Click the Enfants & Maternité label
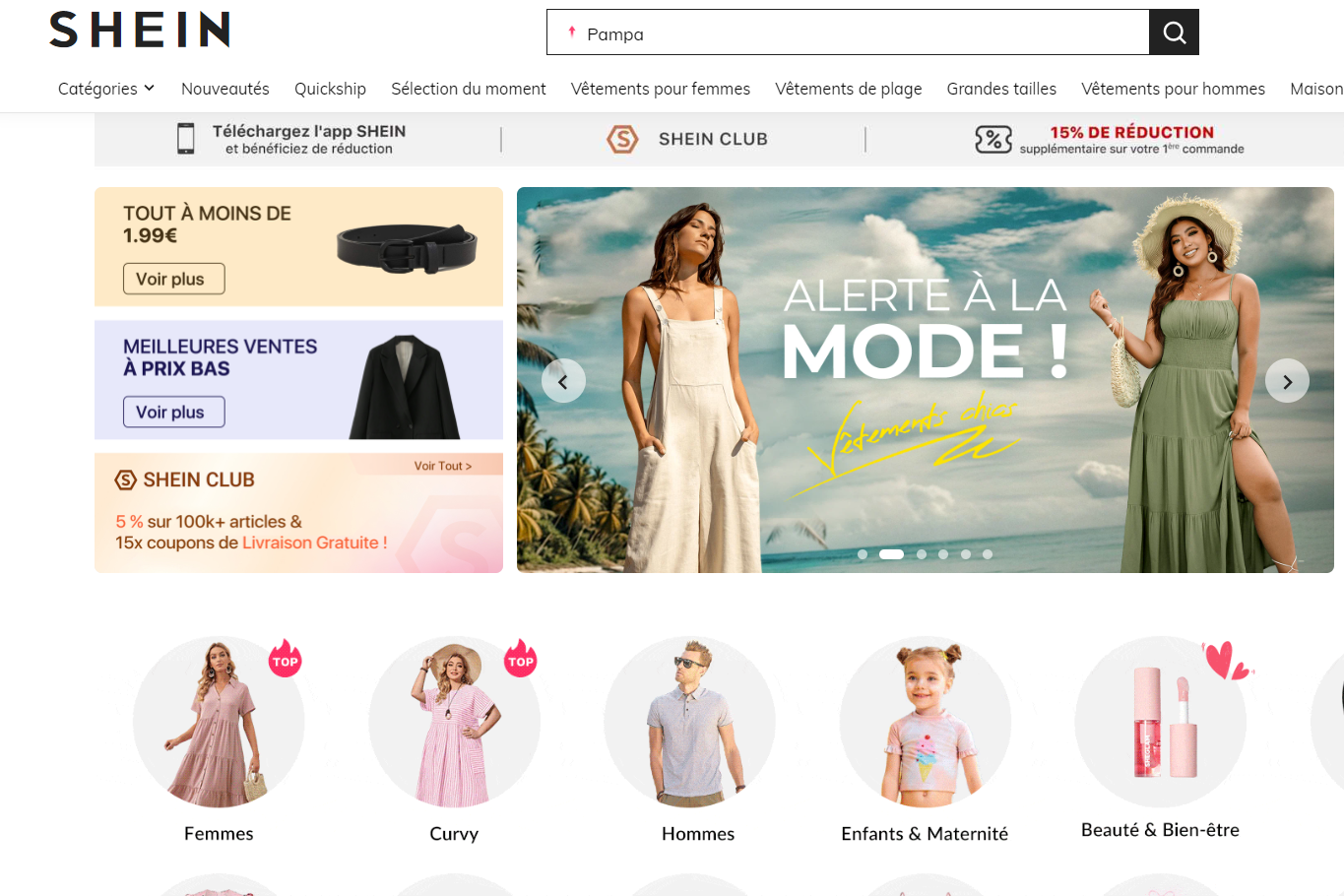The image size is (1344, 896). [x=925, y=834]
